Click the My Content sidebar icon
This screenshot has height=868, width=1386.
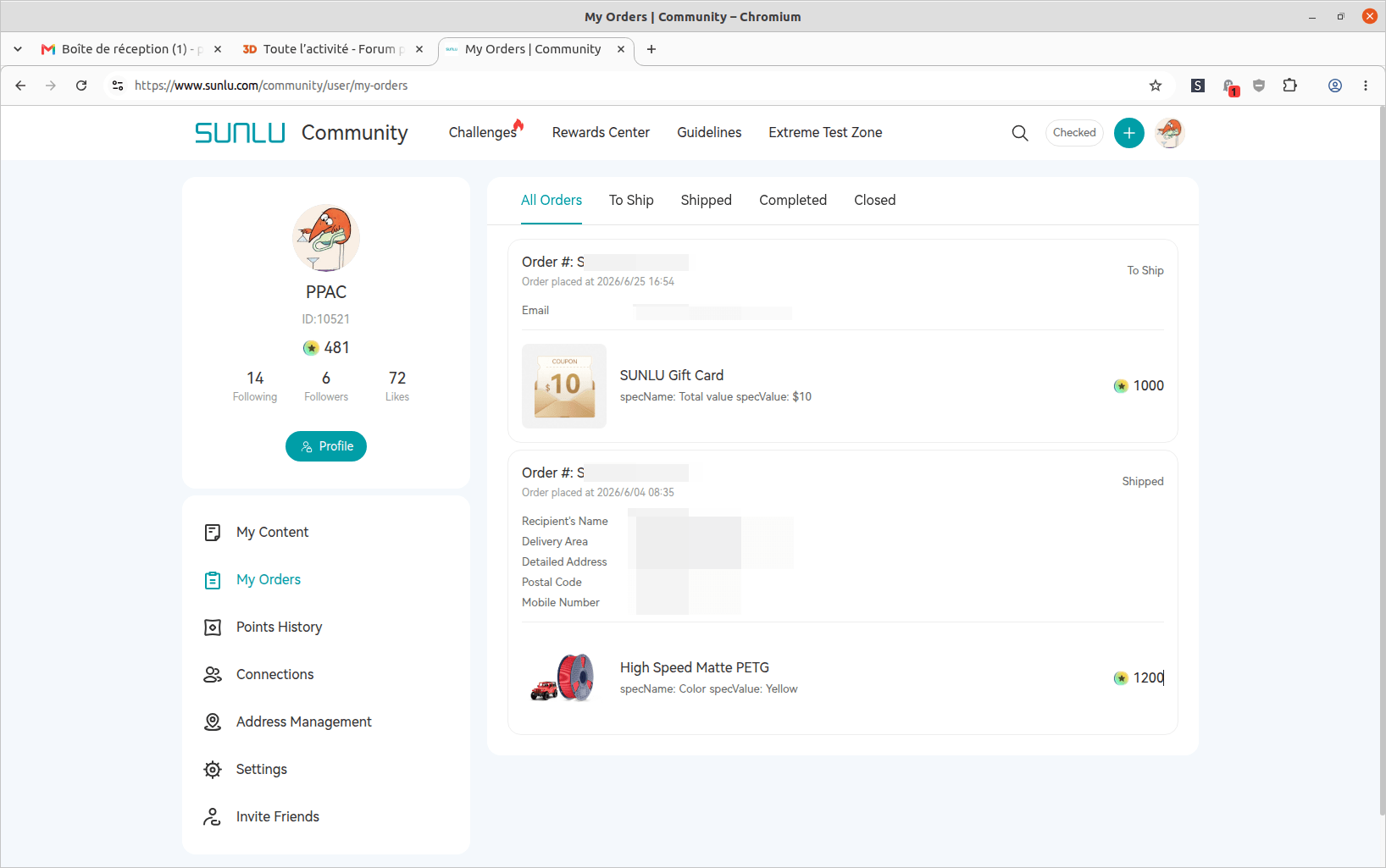(x=213, y=533)
